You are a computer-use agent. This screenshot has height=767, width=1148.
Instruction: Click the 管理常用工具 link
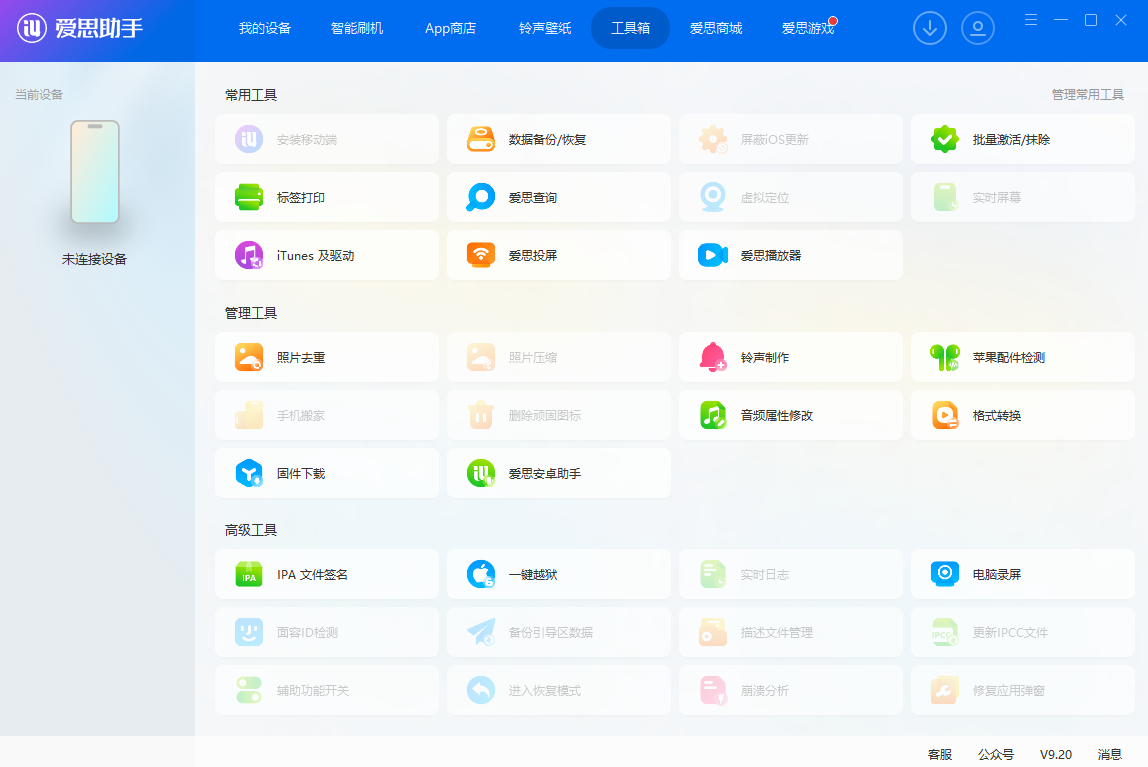1087,94
